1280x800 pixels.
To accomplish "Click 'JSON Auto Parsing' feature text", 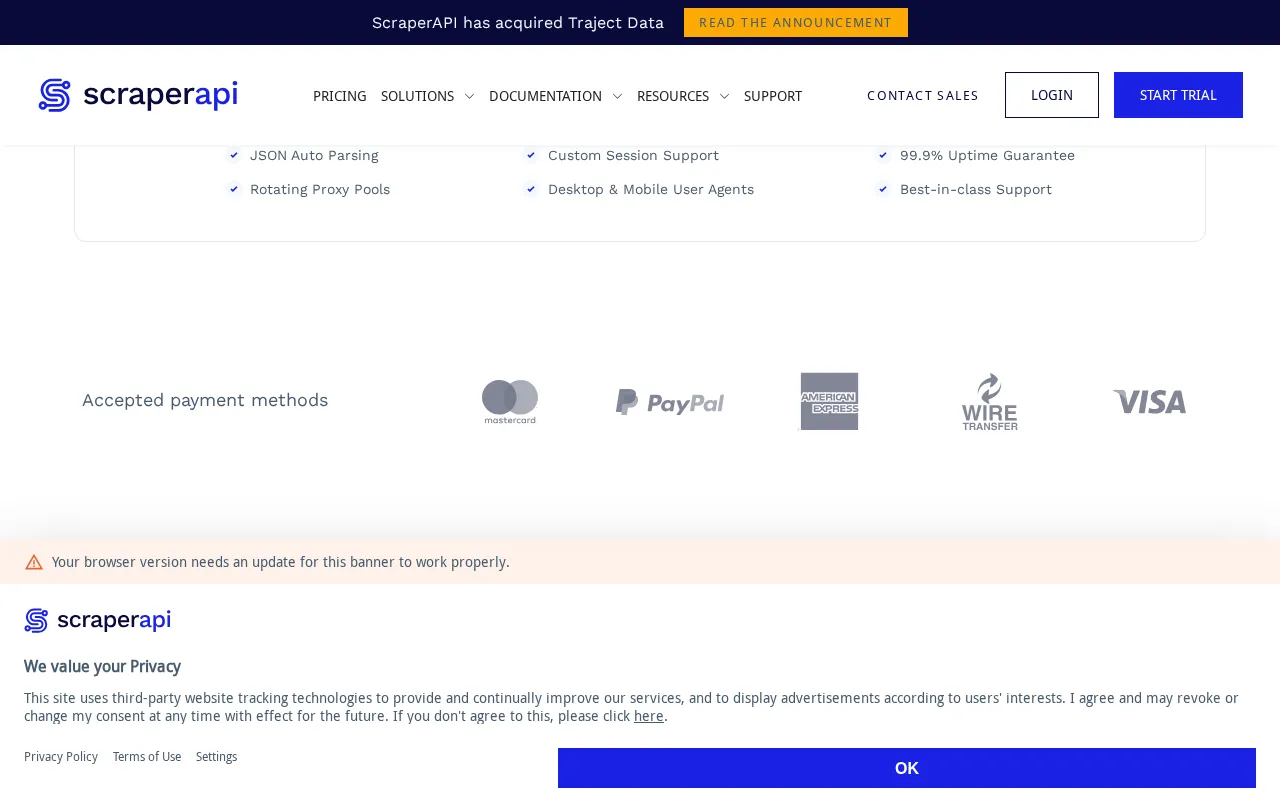I will 314,155.
